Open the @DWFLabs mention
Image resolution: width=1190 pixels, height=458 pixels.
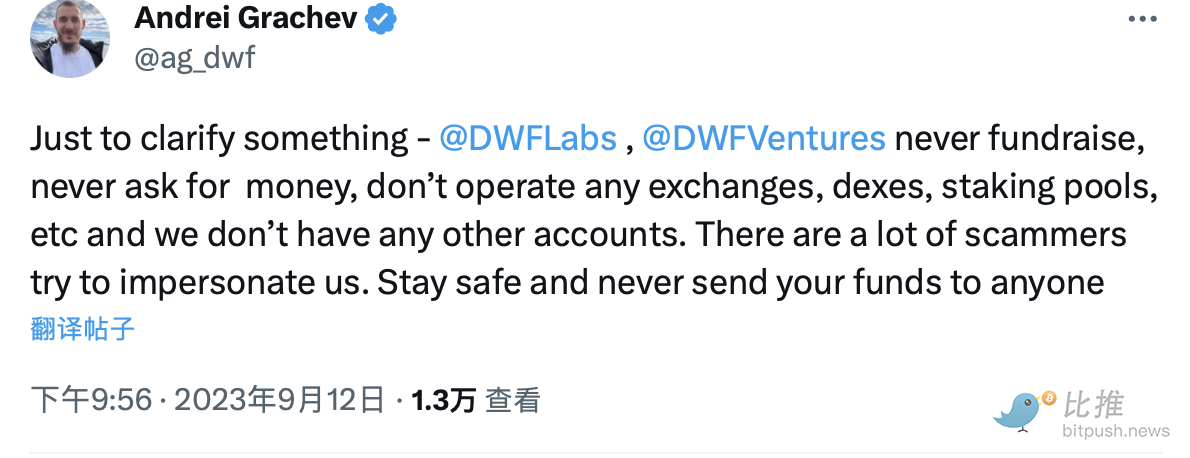[x=528, y=138]
